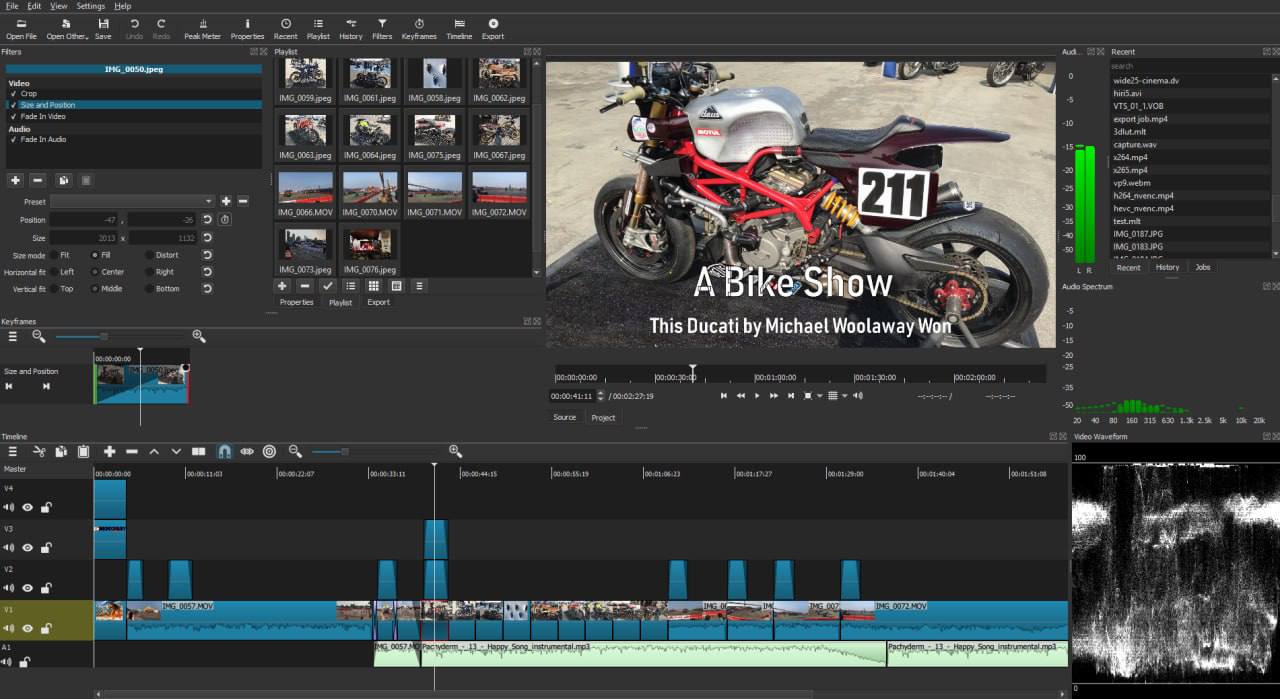Hide track V2 using its eye icon
Image resolution: width=1280 pixels, height=699 pixels.
click(27, 588)
